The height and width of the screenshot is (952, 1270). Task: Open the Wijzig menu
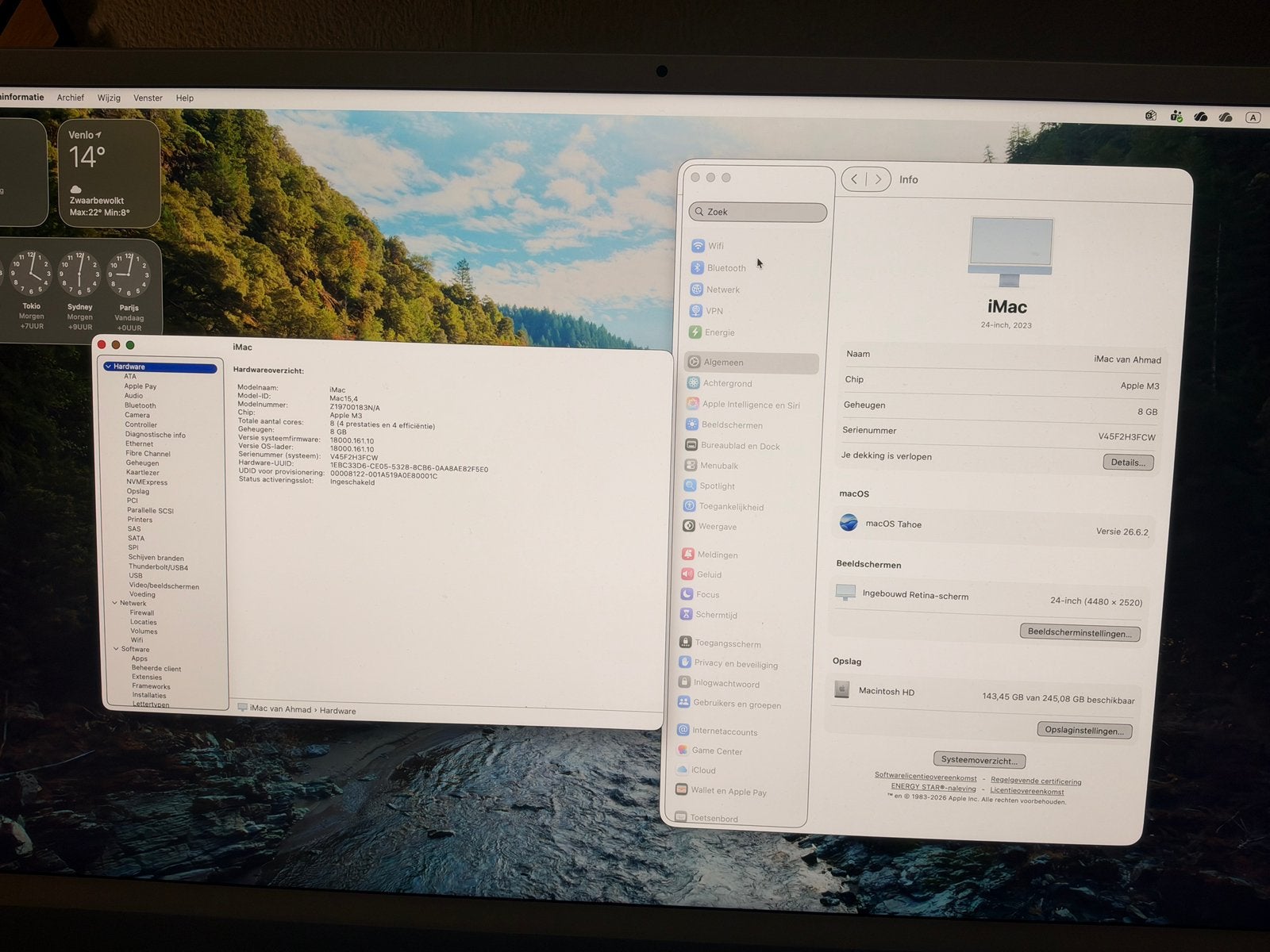tap(109, 98)
